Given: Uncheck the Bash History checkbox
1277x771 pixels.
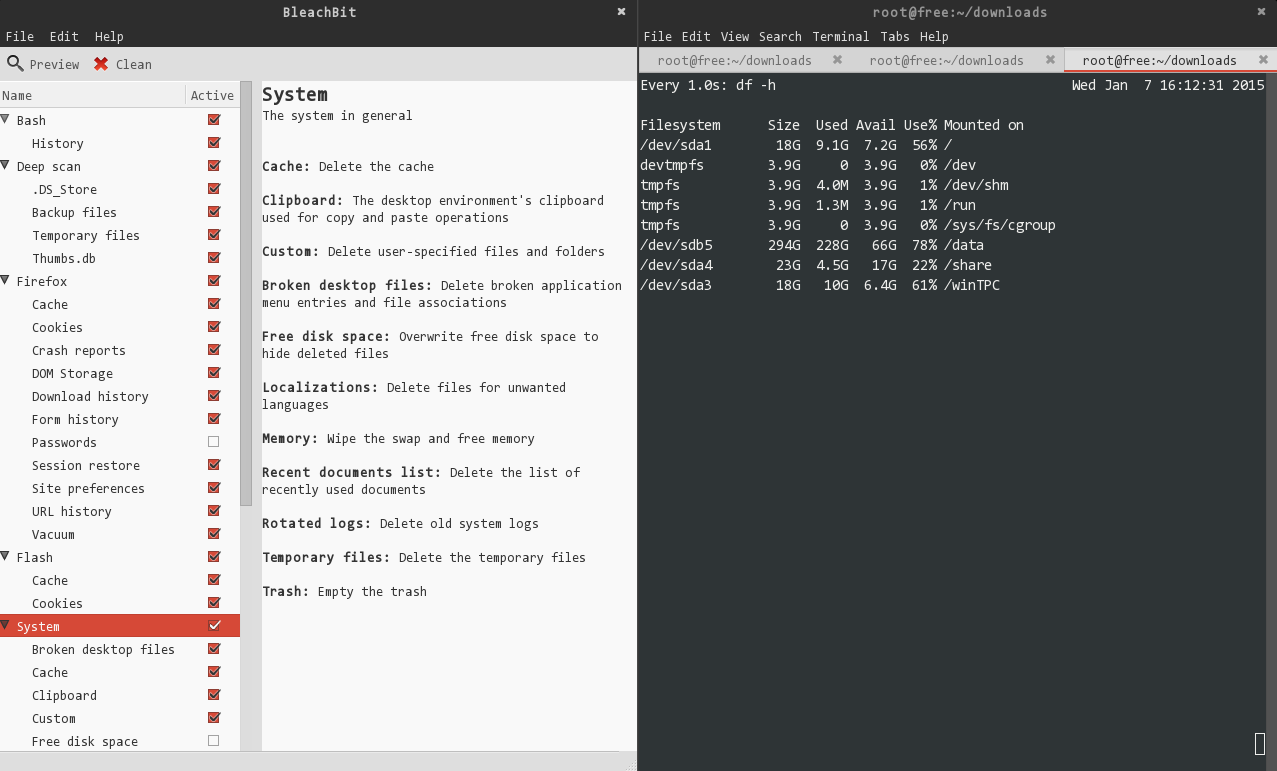Looking at the screenshot, I should [x=213, y=143].
